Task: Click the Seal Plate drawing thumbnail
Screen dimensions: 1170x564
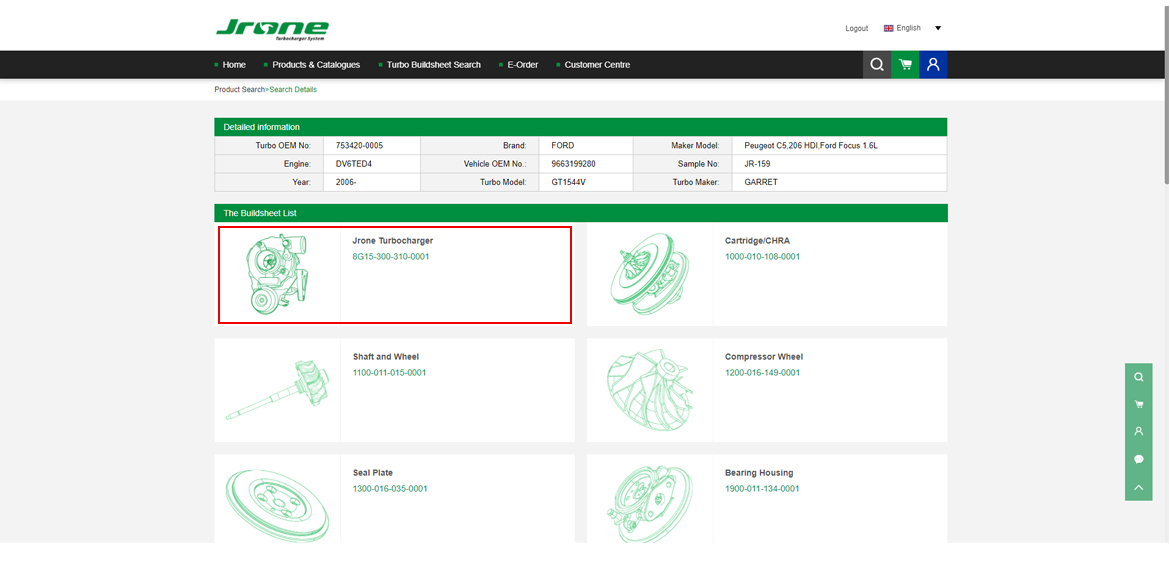Action: coord(277,506)
